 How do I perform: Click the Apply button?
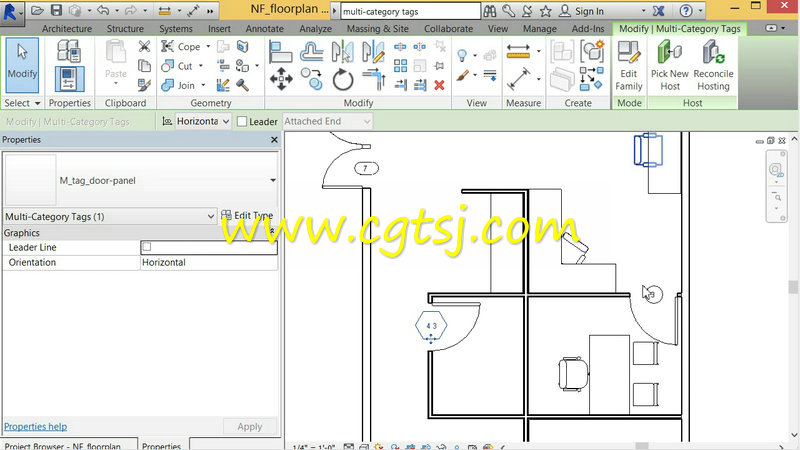click(x=250, y=427)
